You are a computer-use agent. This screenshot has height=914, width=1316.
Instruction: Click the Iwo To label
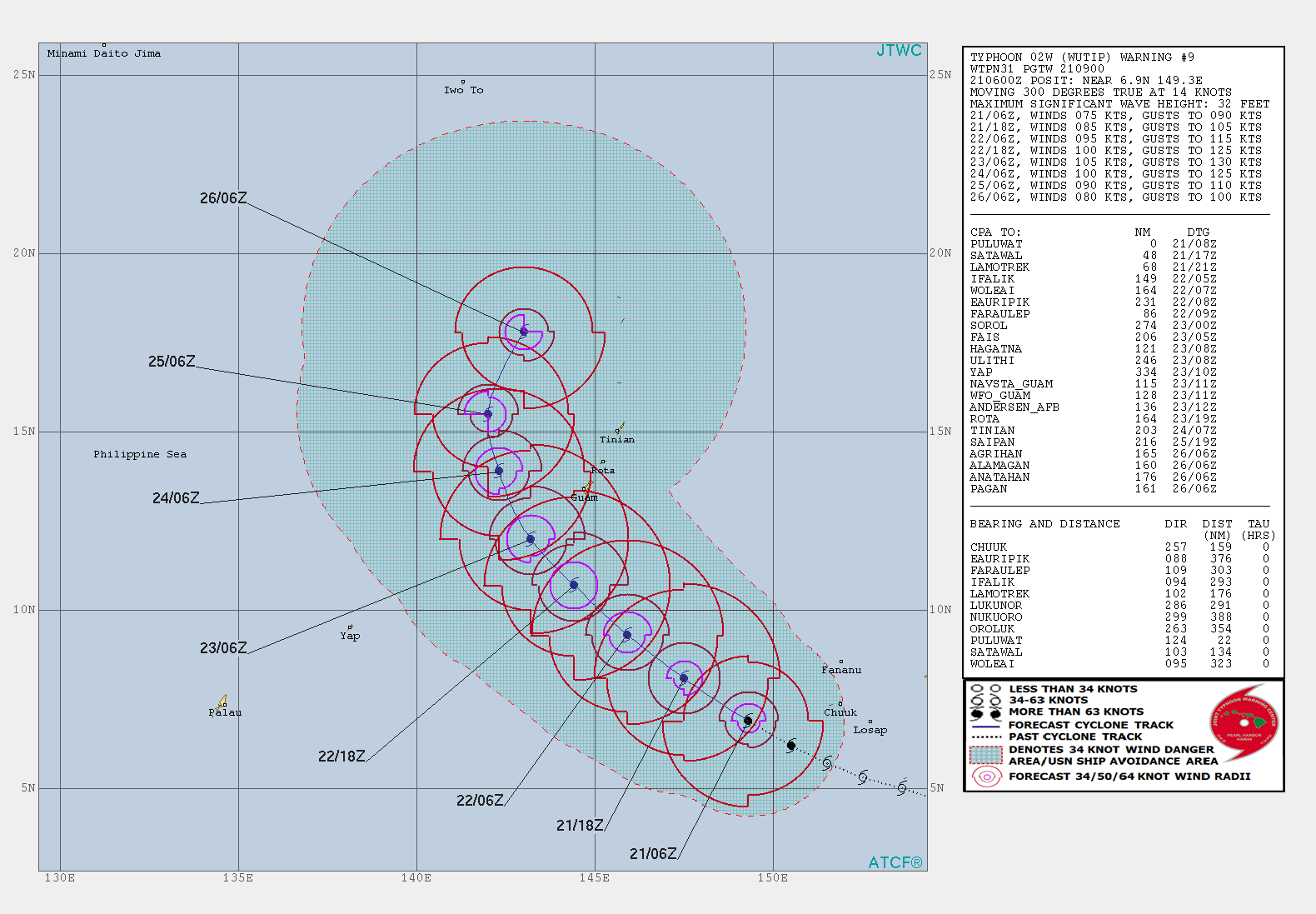click(464, 90)
